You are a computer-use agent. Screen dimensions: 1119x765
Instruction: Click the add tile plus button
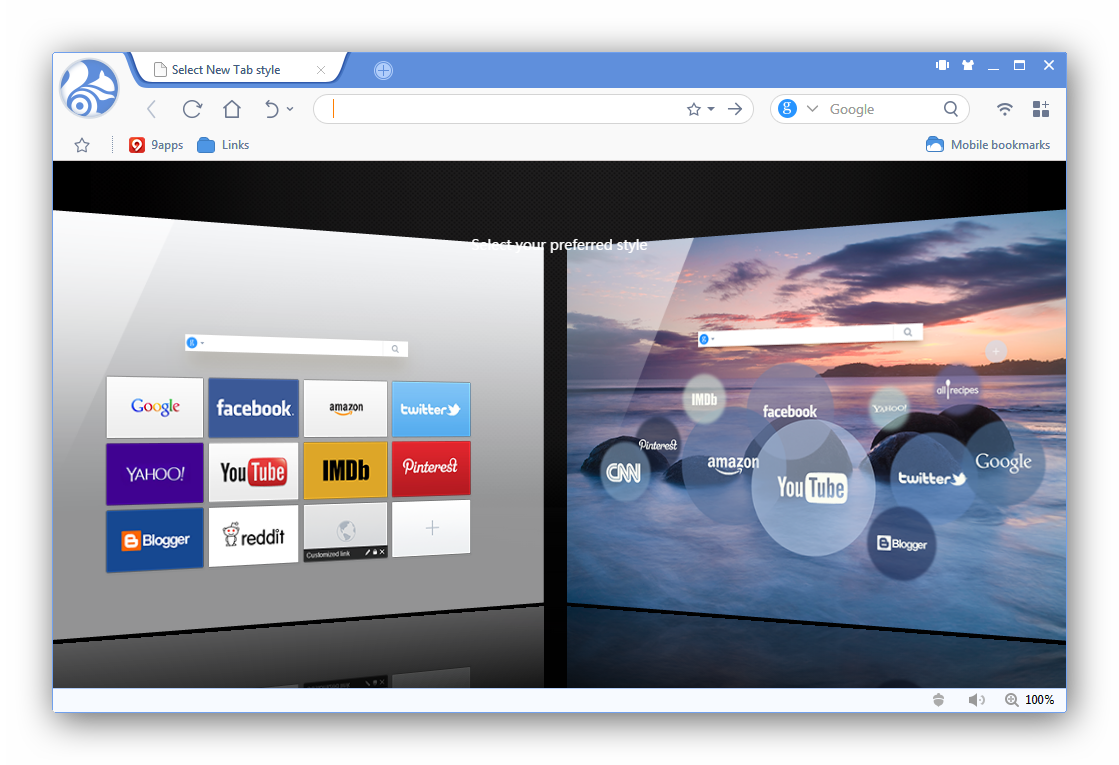tap(431, 528)
